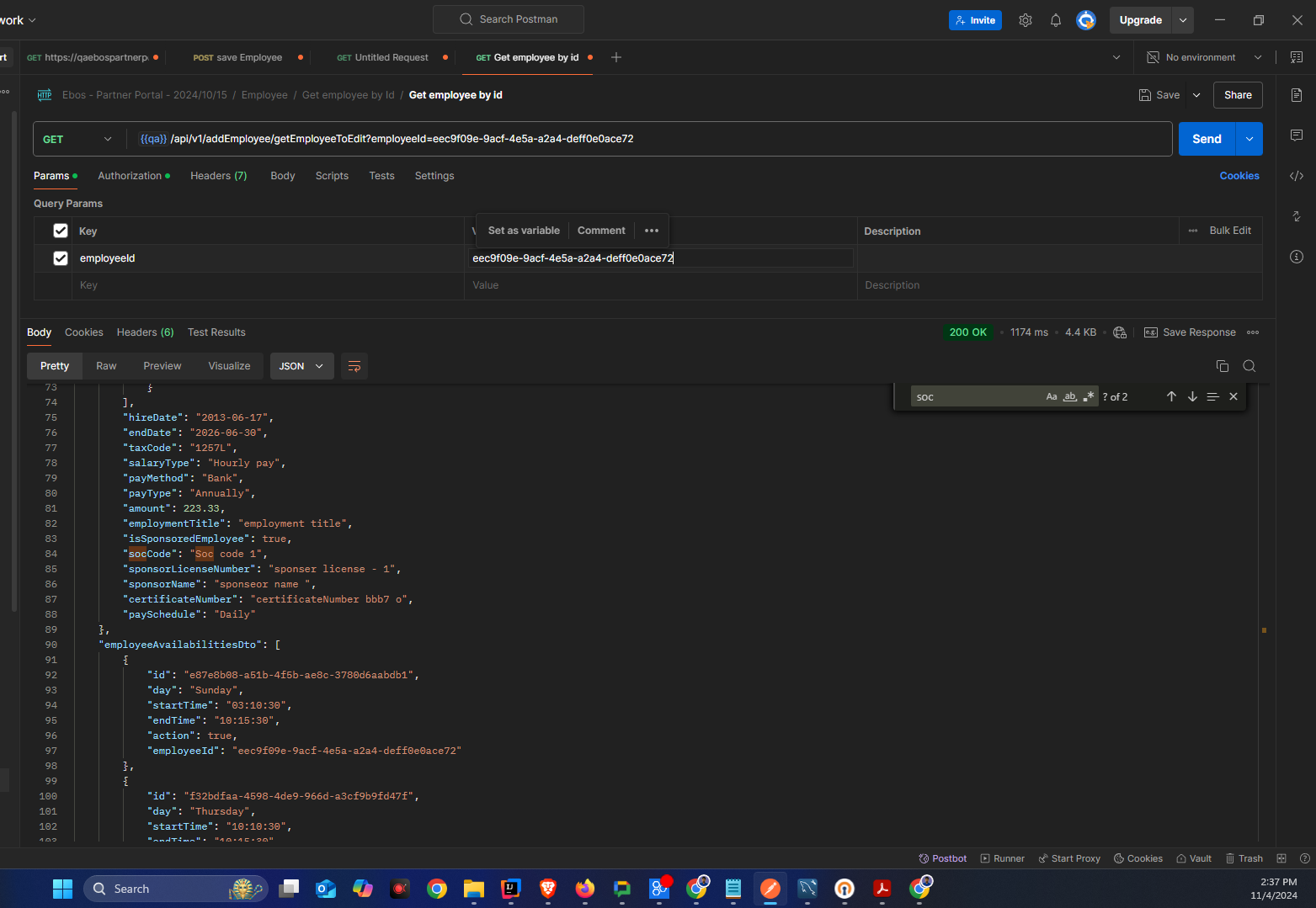The height and width of the screenshot is (908, 1316).
Task: Open Postman settings gear icon
Action: [x=1026, y=20]
